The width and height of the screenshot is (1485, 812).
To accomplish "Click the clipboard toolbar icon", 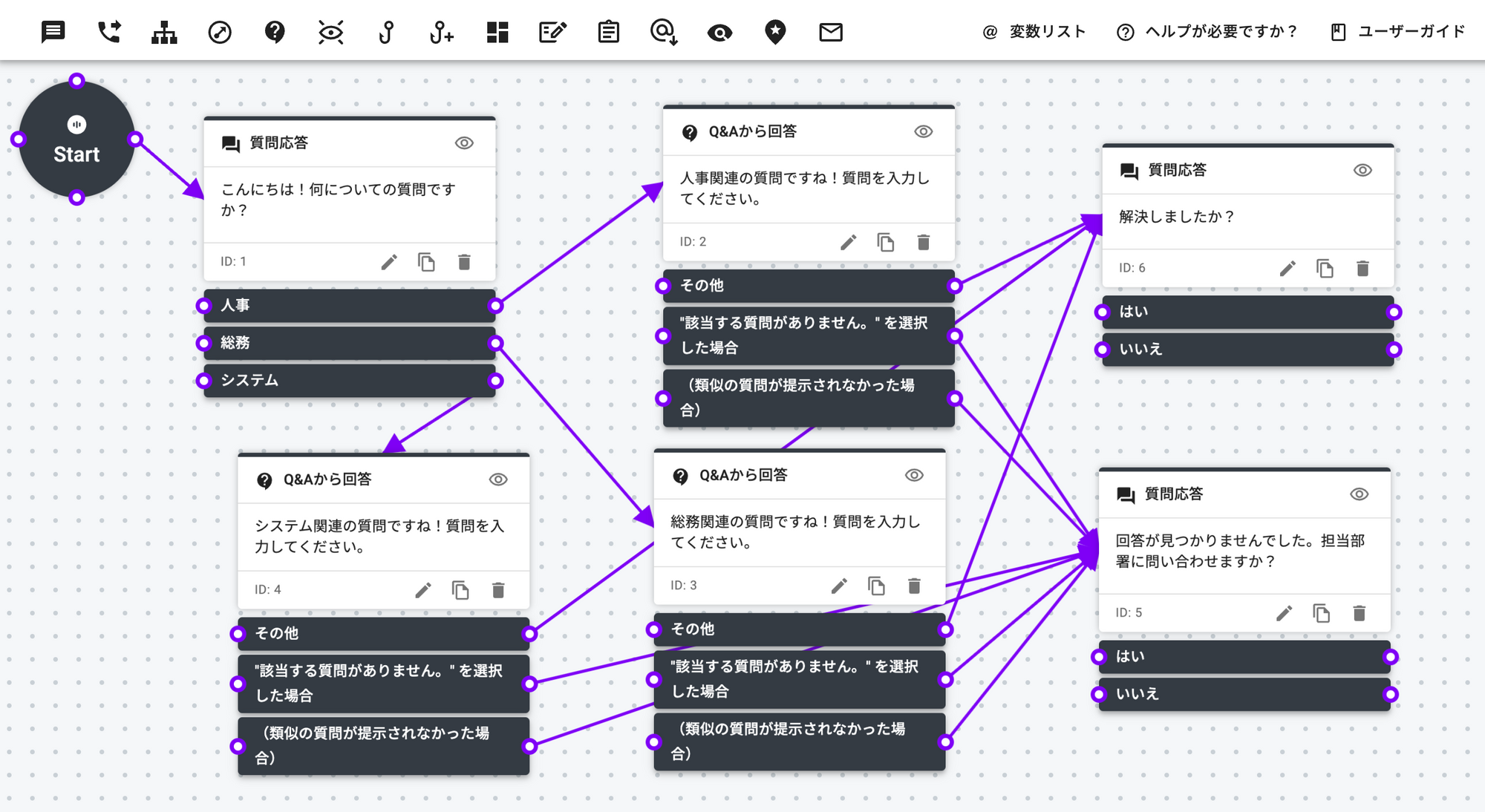I will (608, 32).
